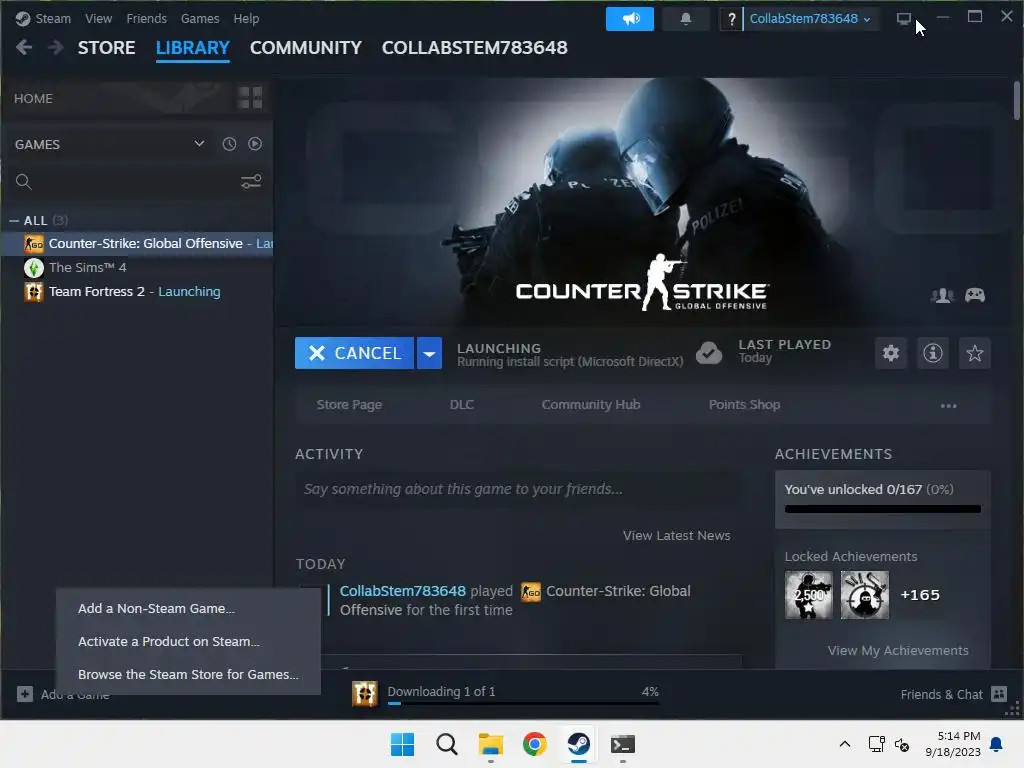This screenshot has width=1024, height=768.
Task: Open first locked achievement thumbnail
Action: tap(808, 595)
